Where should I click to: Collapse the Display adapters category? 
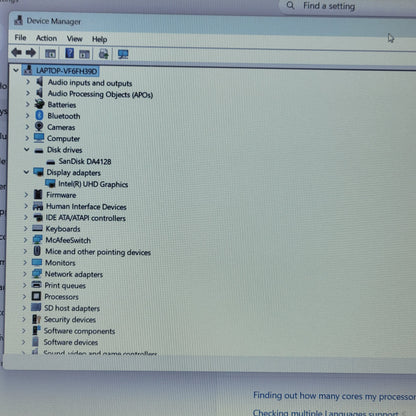pyautogui.click(x=26, y=172)
